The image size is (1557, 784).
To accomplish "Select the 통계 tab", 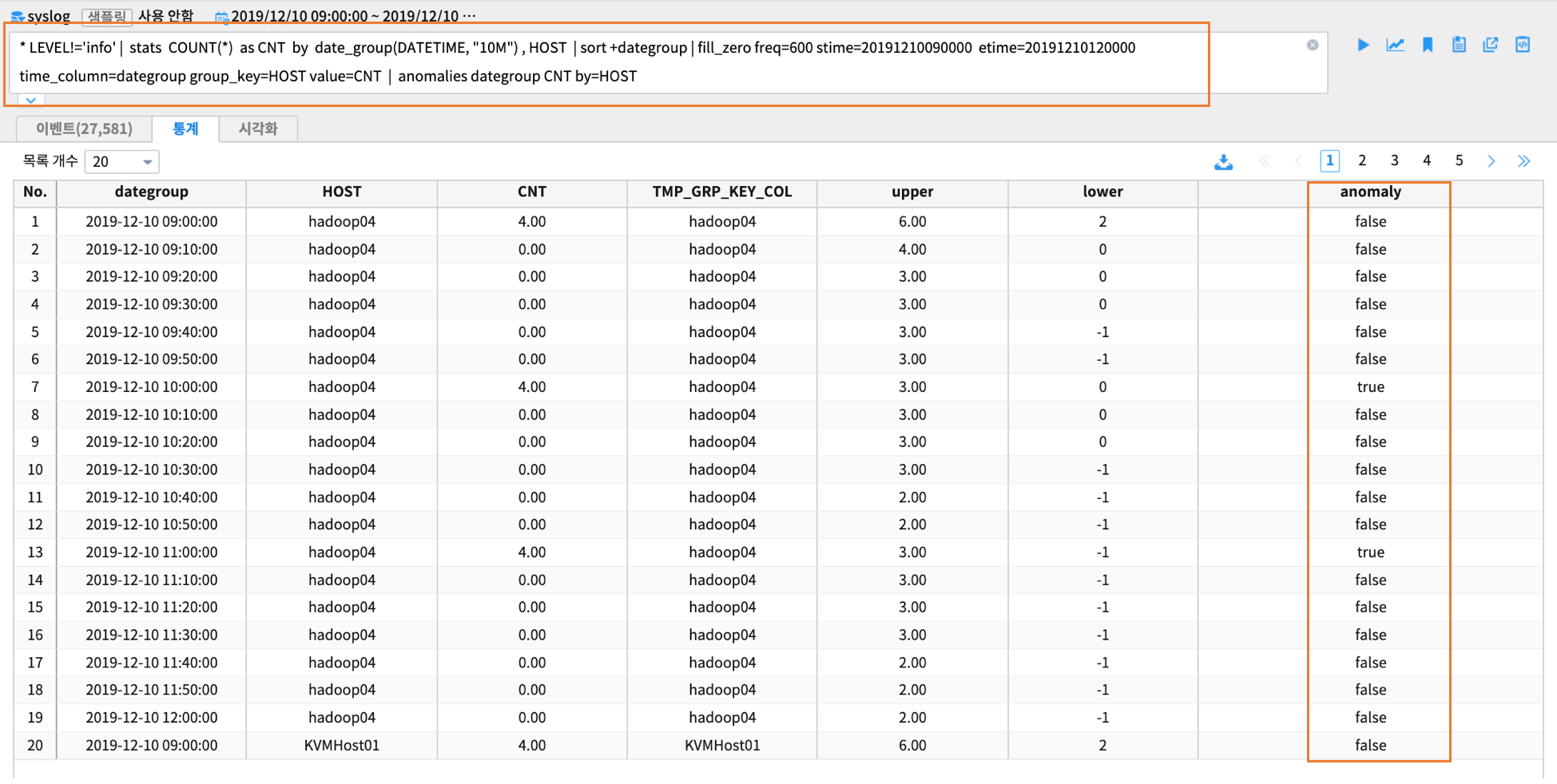I will [x=185, y=129].
